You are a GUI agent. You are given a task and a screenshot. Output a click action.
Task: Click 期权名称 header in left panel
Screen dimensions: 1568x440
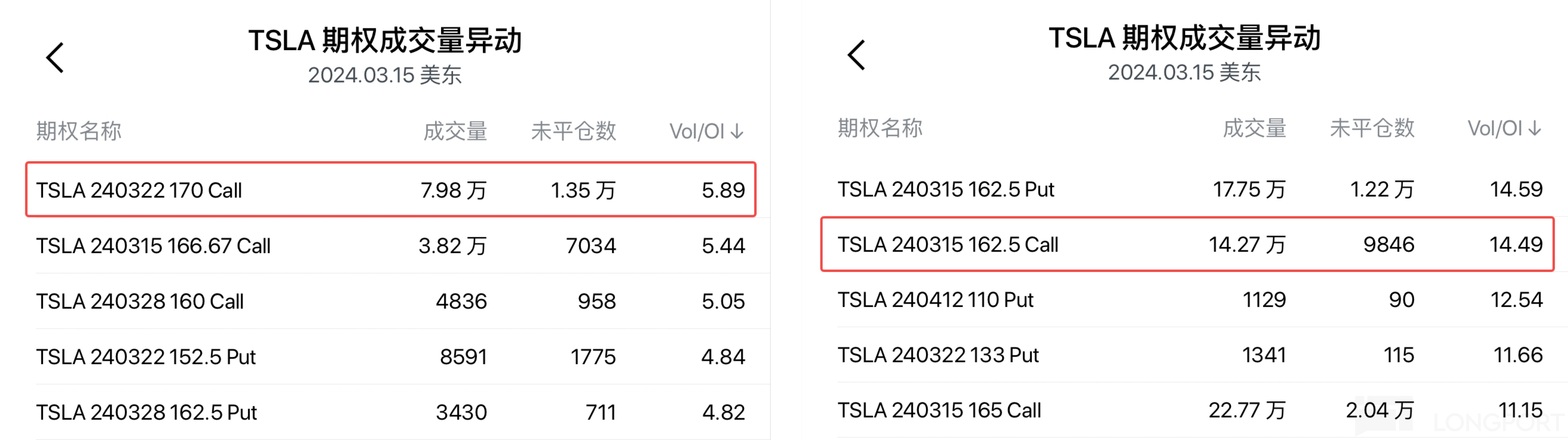79,131
